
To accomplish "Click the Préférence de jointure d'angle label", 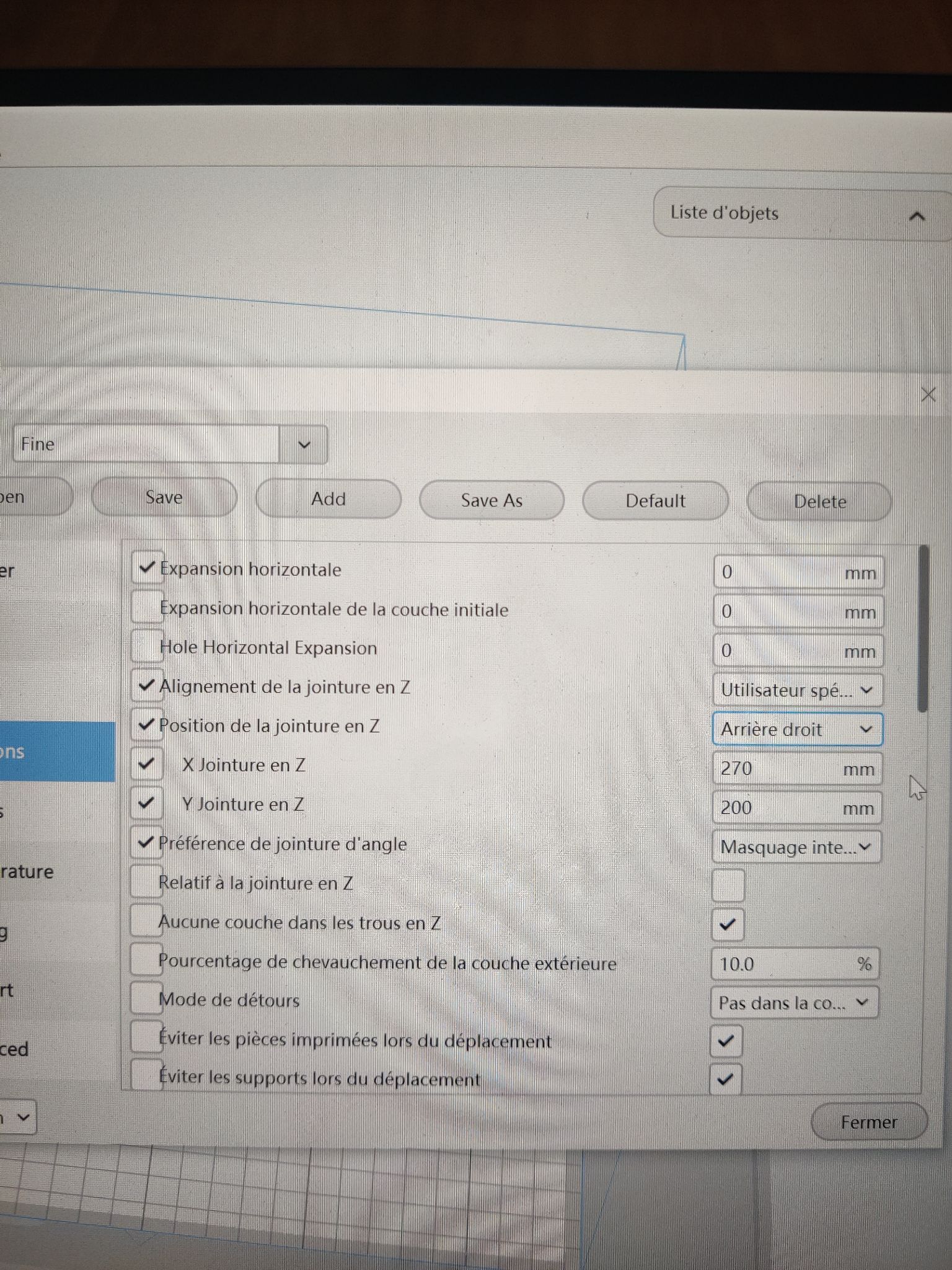I will point(283,844).
